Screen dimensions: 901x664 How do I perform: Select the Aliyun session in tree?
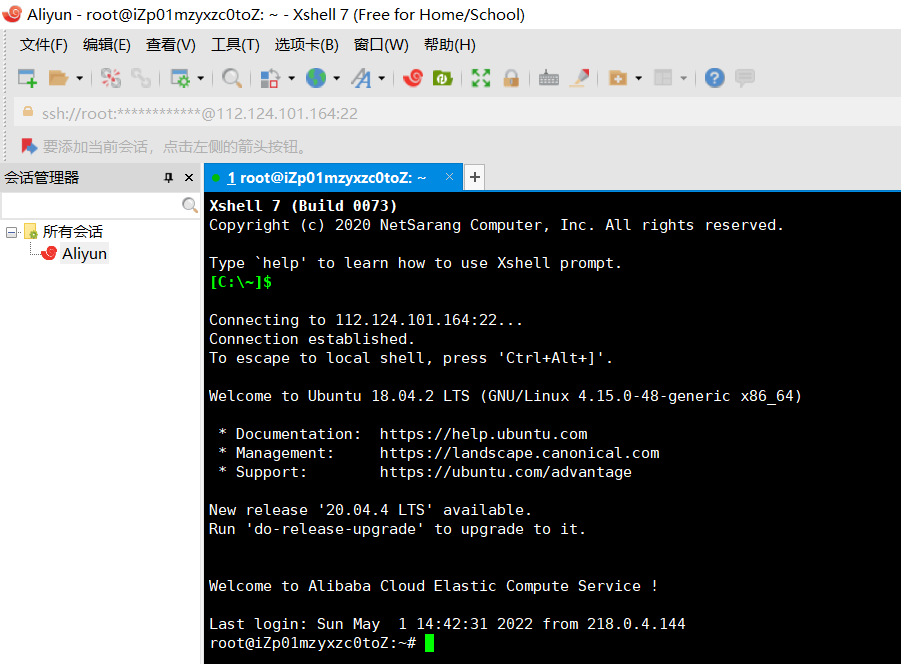point(84,254)
